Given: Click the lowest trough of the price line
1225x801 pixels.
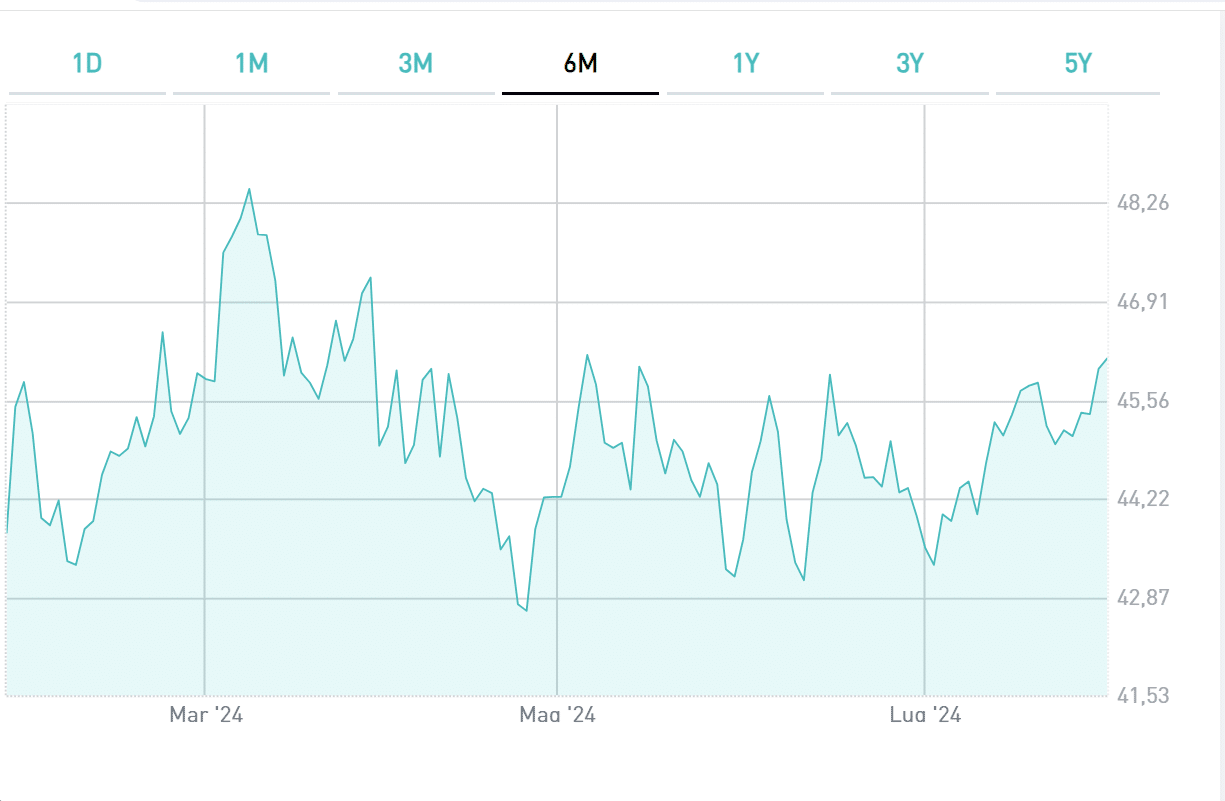Looking at the screenshot, I should pyautogui.click(x=526, y=610).
